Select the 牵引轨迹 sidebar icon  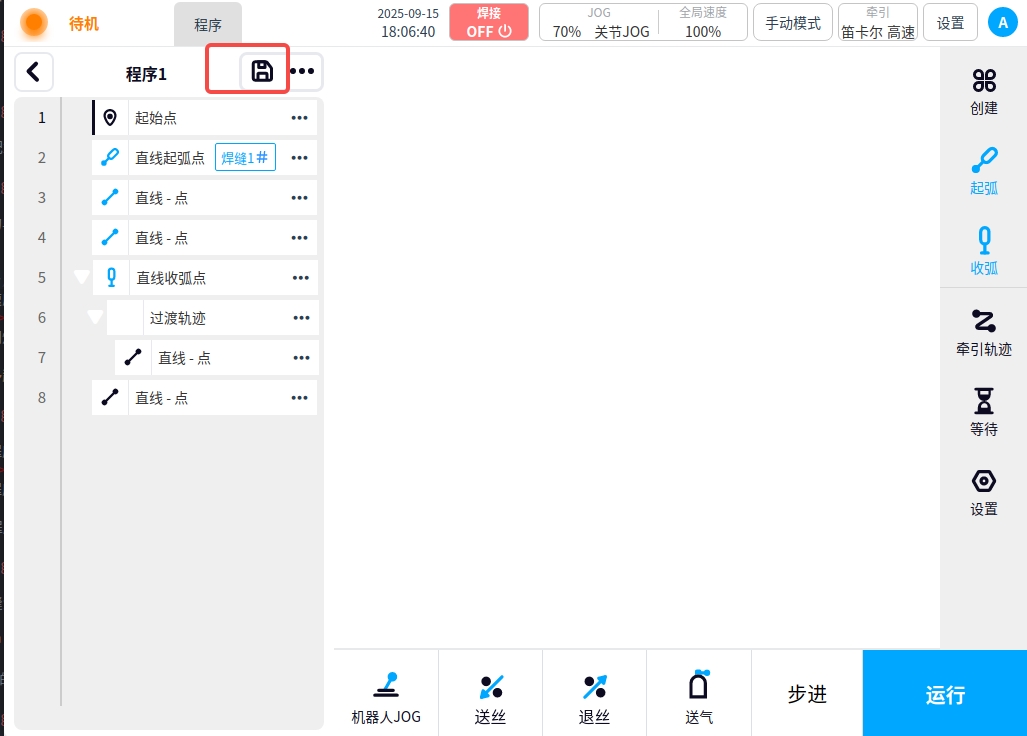click(x=984, y=332)
